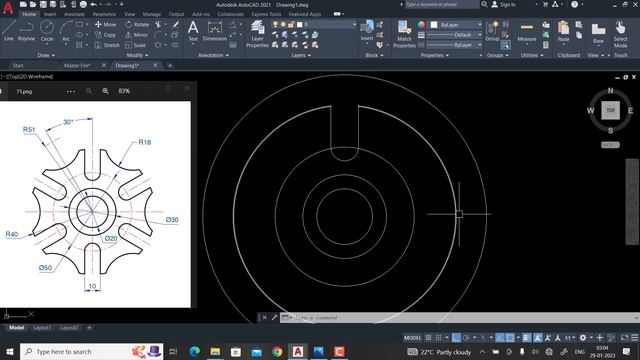Click the Erase tool in Modify panel
This screenshot has width=640, height=360.
point(176,24)
